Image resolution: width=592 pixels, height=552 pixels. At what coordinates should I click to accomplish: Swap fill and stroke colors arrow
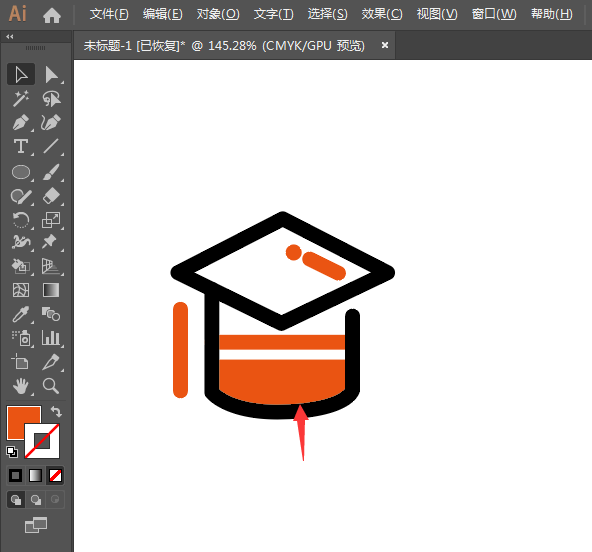pos(56,411)
